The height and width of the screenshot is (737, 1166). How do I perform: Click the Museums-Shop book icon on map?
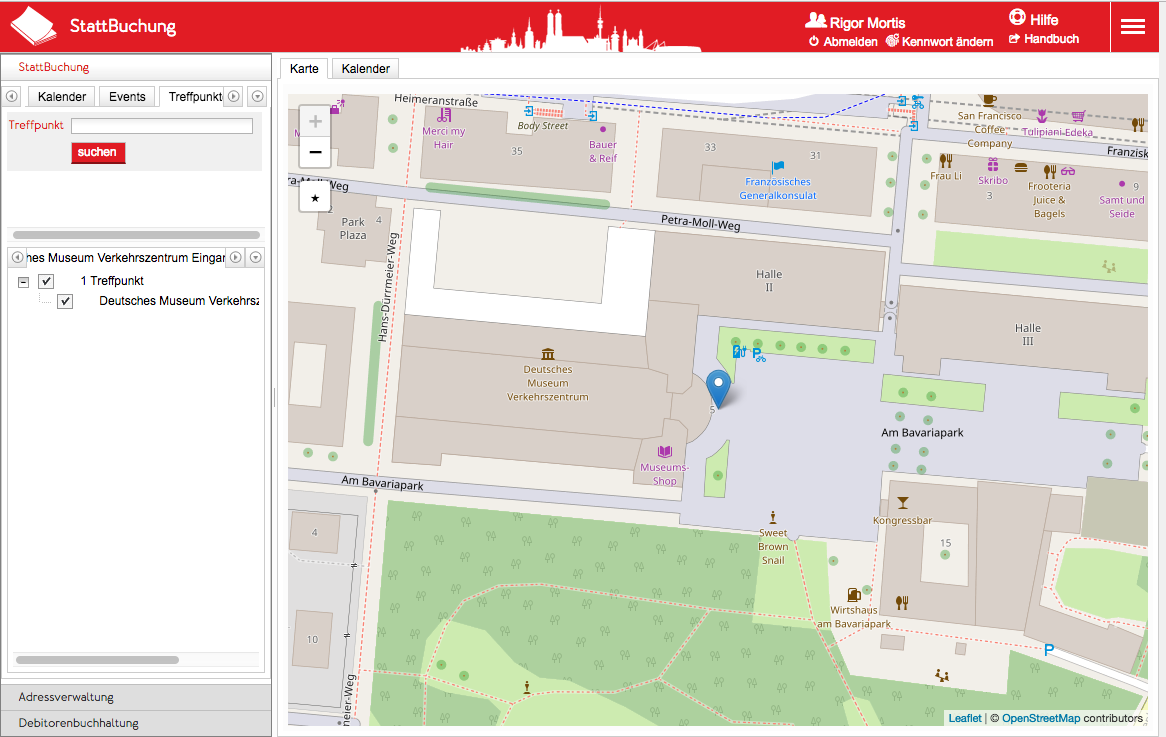pyautogui.click(x=664, y=453)
